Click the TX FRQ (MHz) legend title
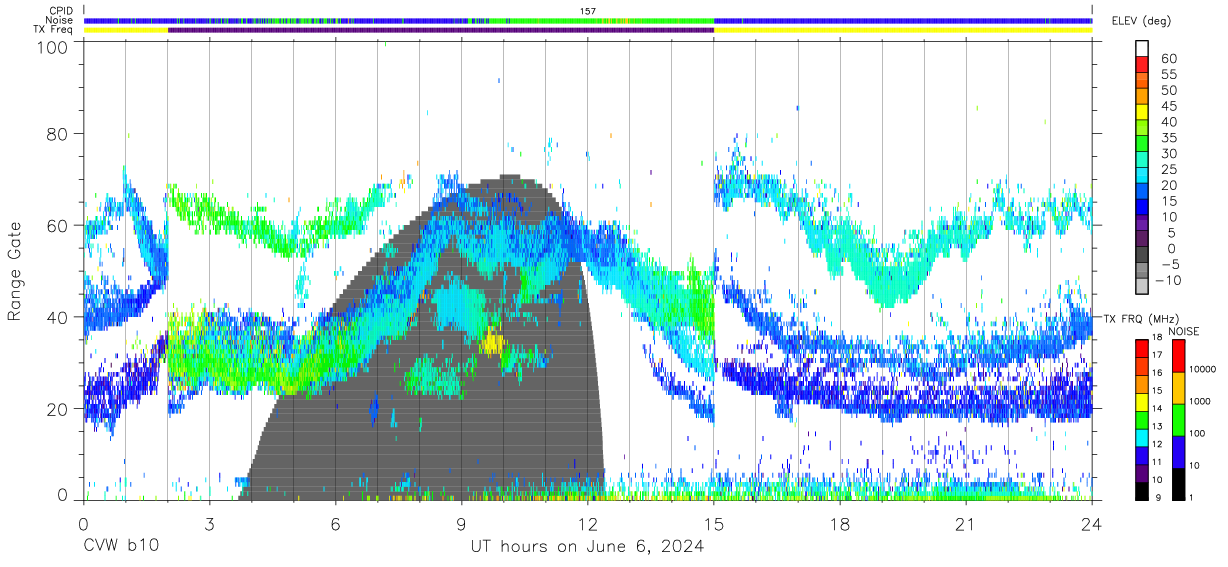 pos(1143,318)
